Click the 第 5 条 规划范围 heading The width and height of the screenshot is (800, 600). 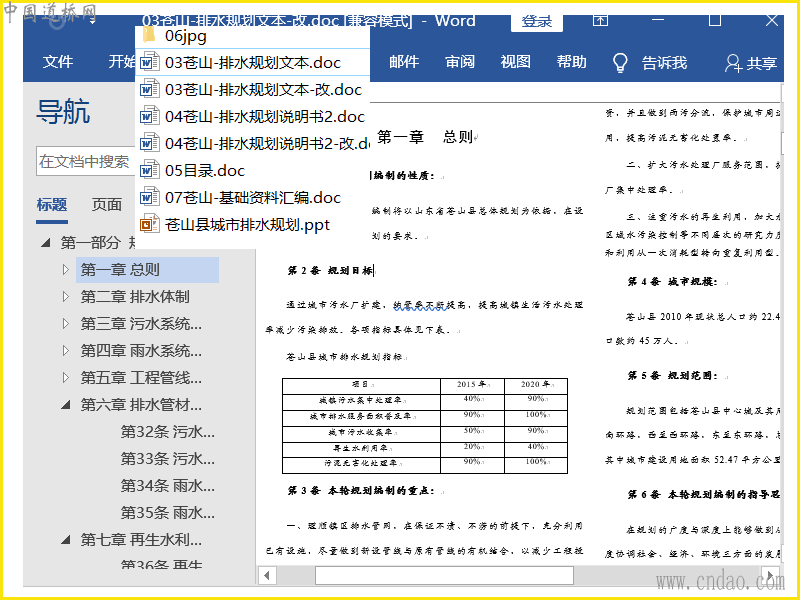673,376
